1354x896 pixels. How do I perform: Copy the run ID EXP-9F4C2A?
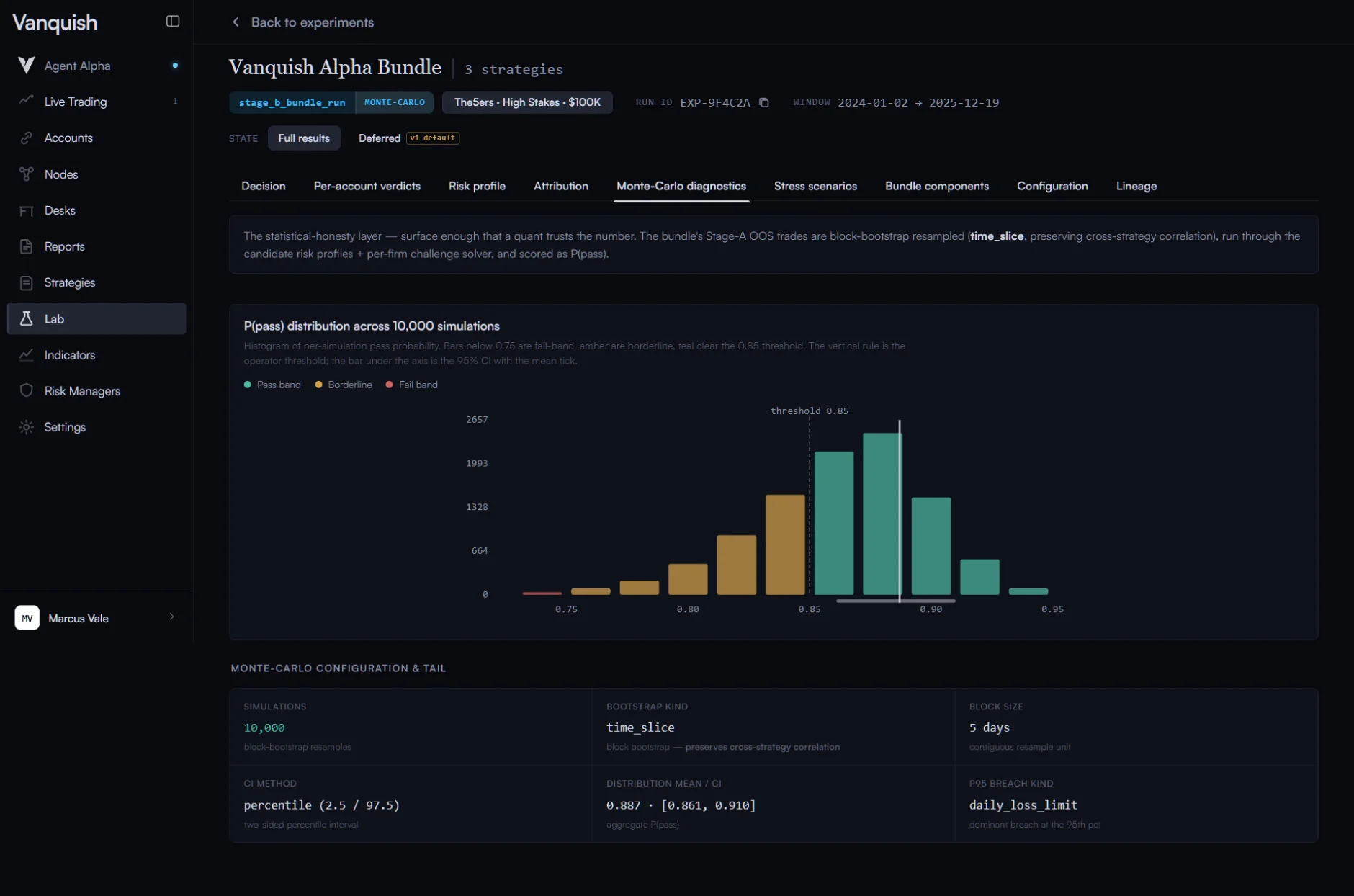point(764,102)
